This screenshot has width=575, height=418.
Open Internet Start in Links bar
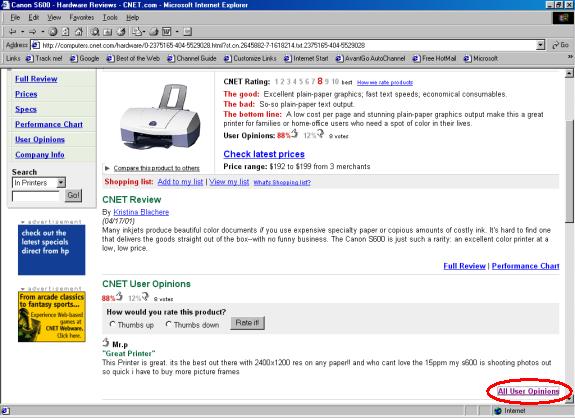pos(306,58)
